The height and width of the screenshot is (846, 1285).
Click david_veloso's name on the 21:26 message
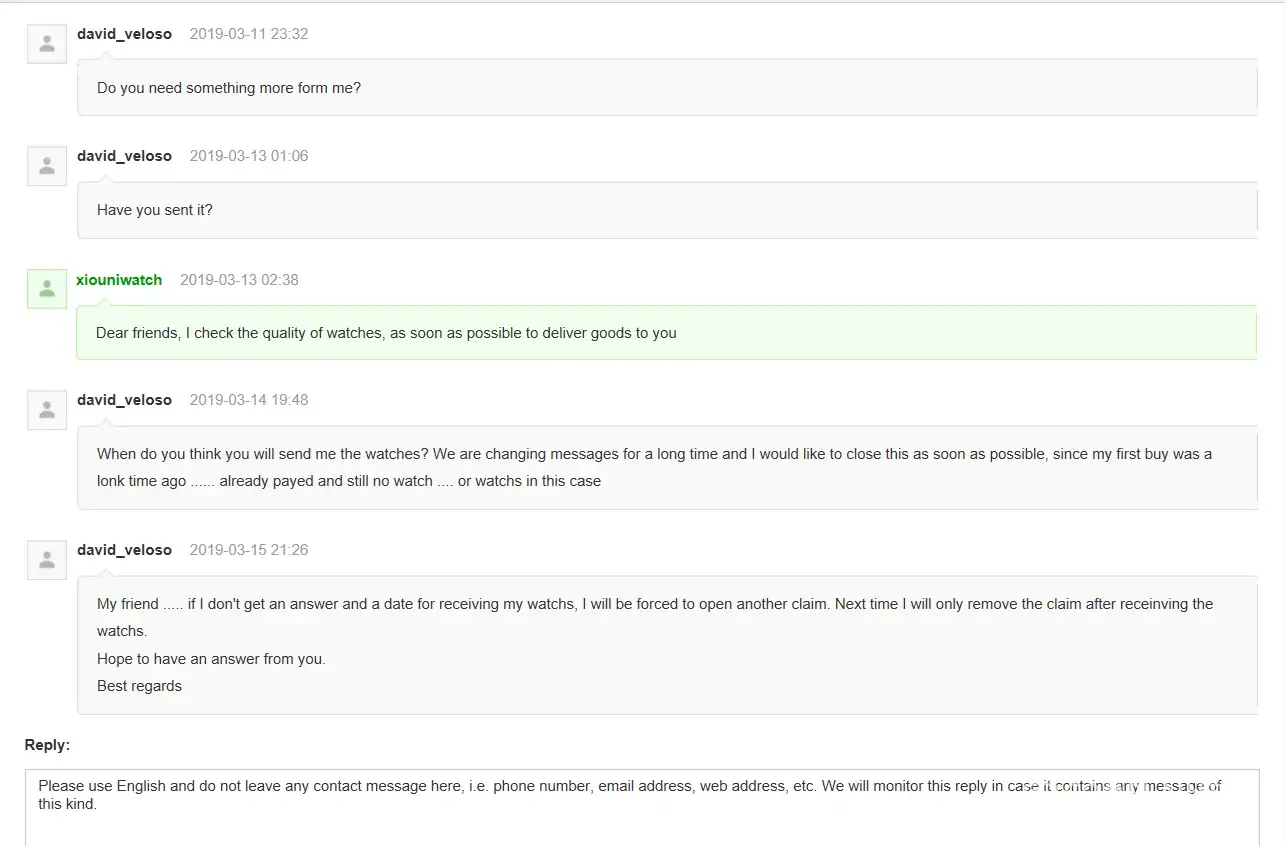tap(124, 550)
